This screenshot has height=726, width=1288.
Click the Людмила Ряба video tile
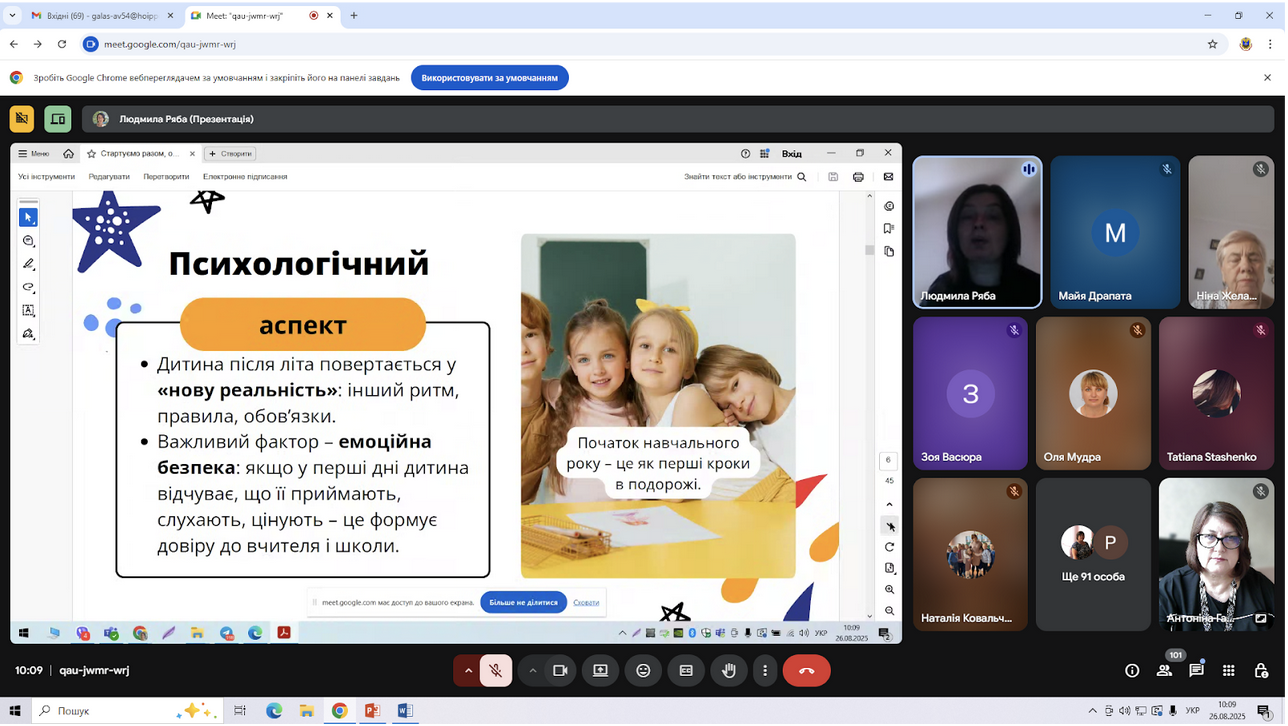click(979, 233)
